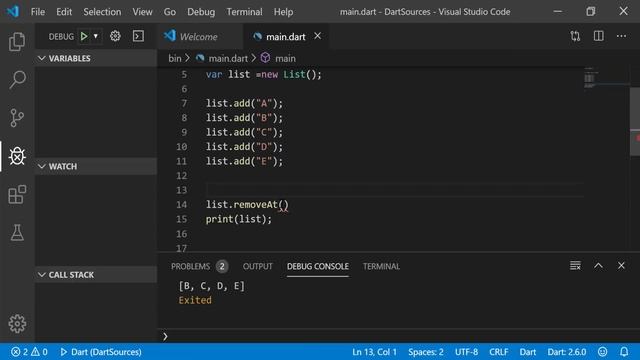The image size is (640, 360).
Task: Click the Exited message in console
Action: pyautogui.click(x=195, y=300)
